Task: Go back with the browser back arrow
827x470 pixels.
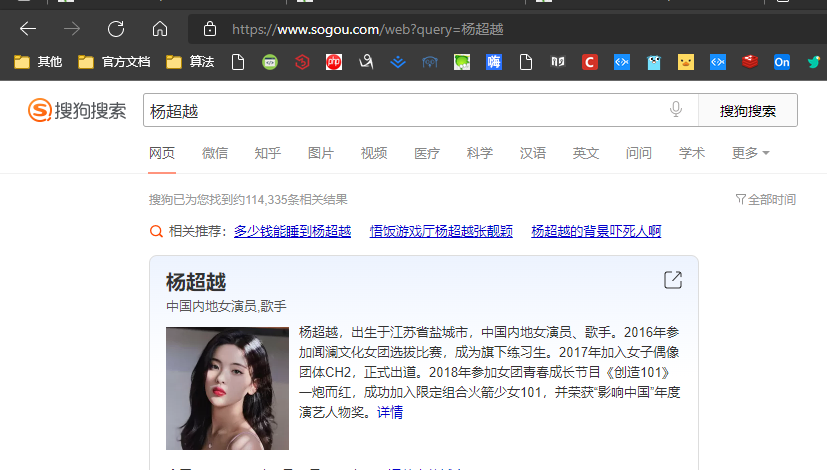Action: (28, 28)
